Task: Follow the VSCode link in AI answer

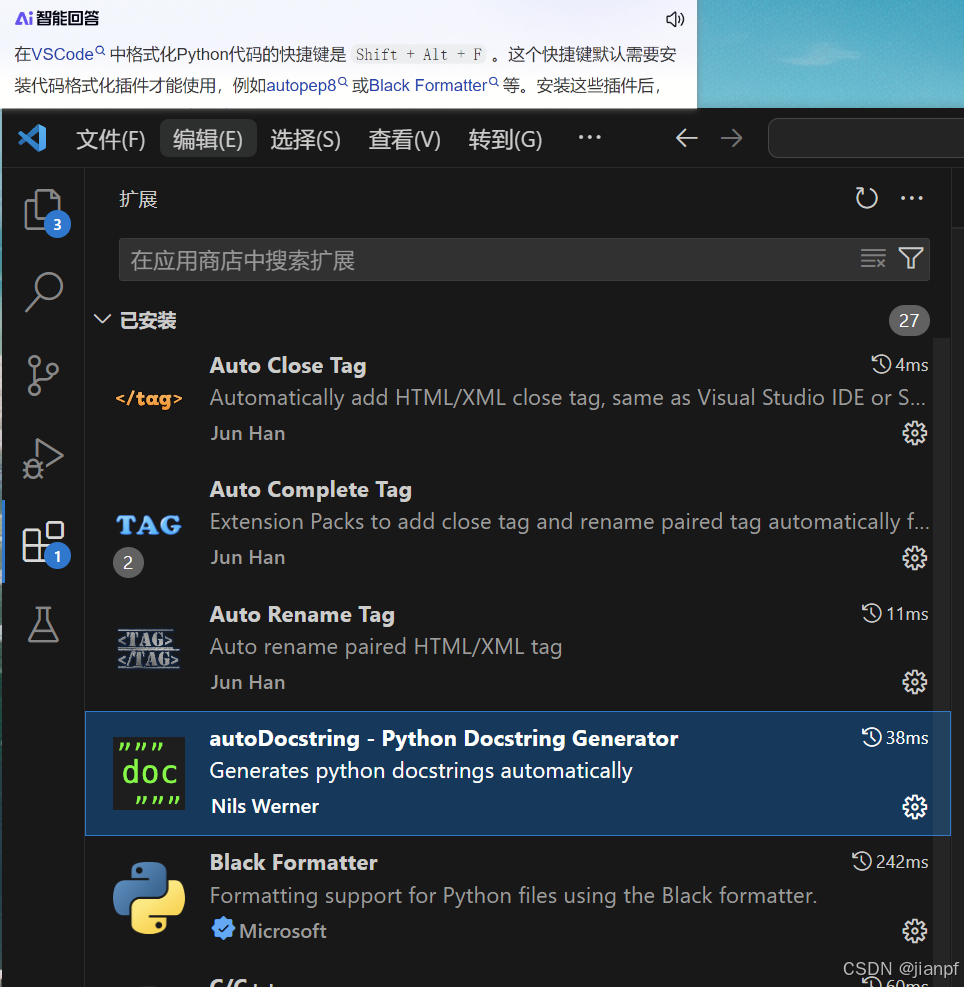Action: [67, 54]
